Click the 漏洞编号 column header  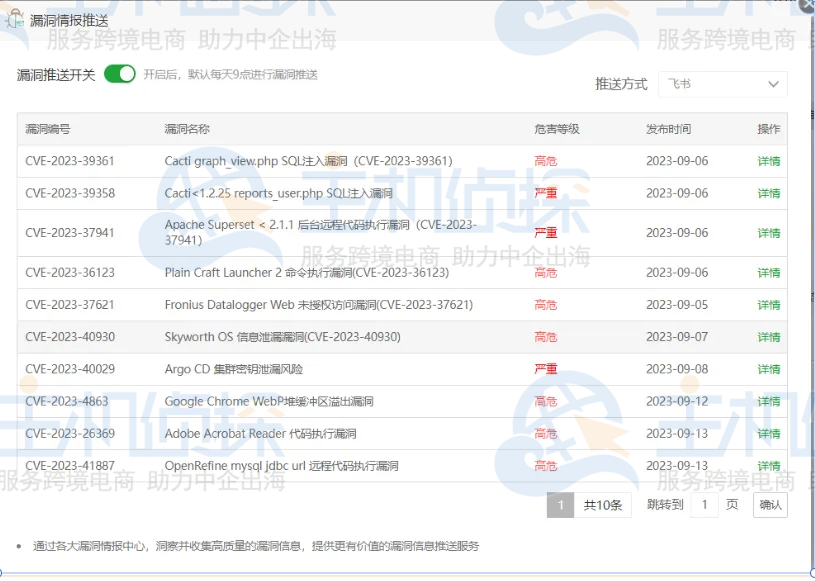50,129
